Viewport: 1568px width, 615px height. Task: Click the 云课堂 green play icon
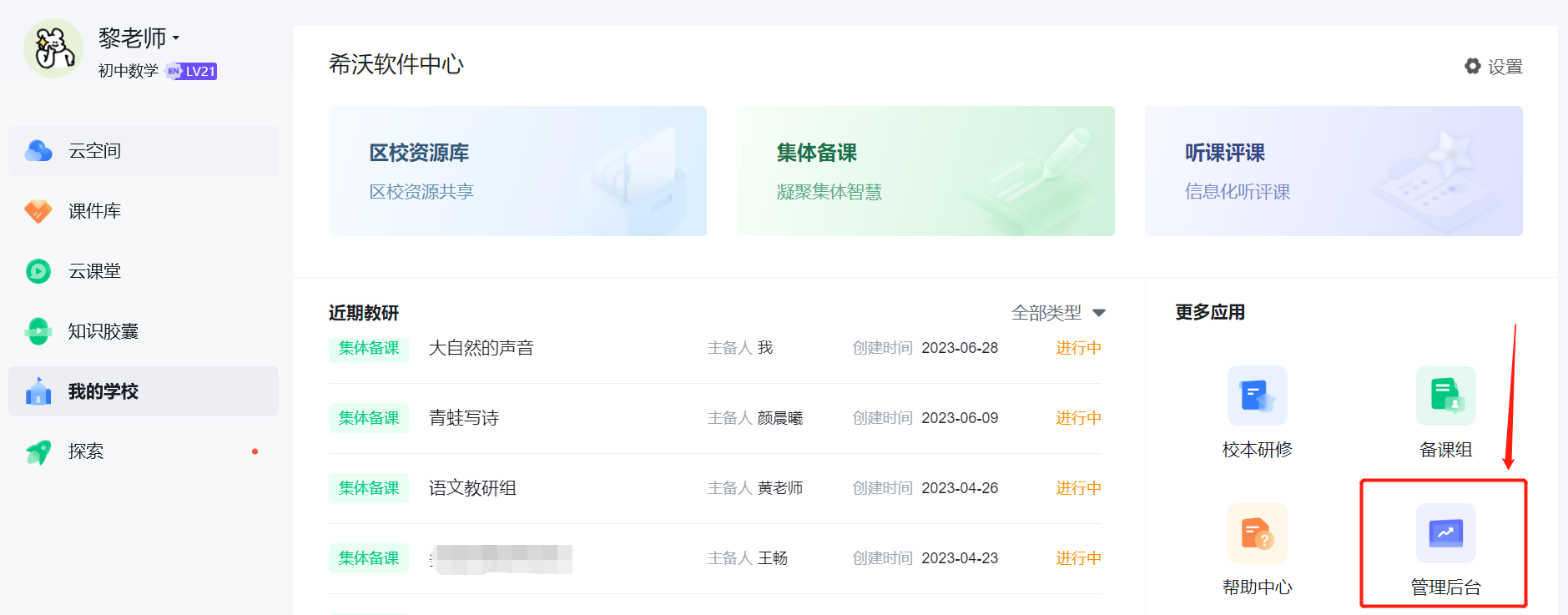(38, 271)
